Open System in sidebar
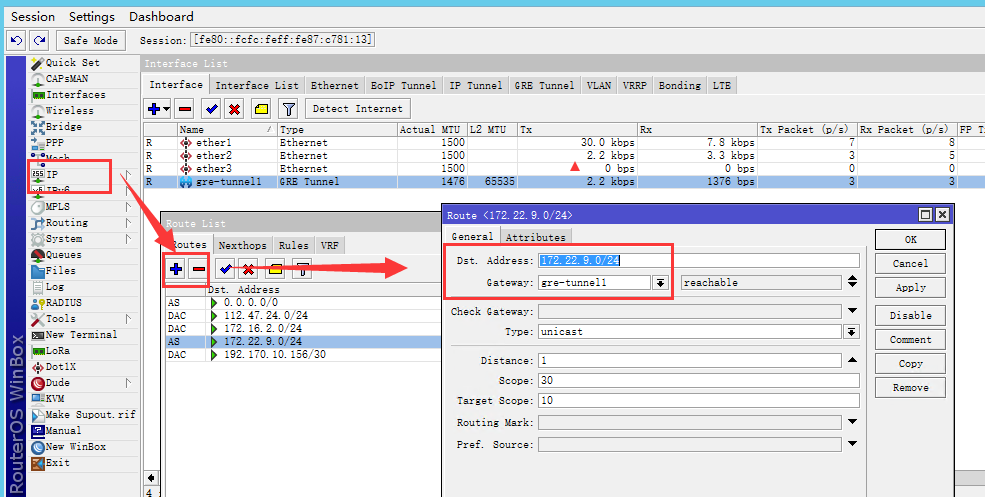 57,239
